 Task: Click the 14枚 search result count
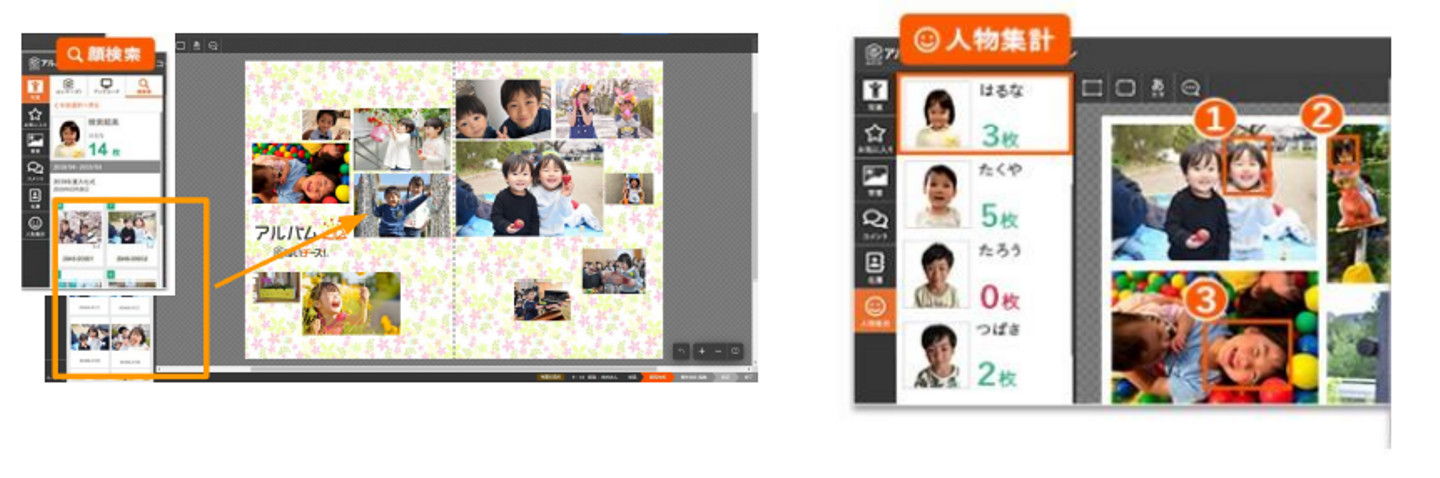104,149
